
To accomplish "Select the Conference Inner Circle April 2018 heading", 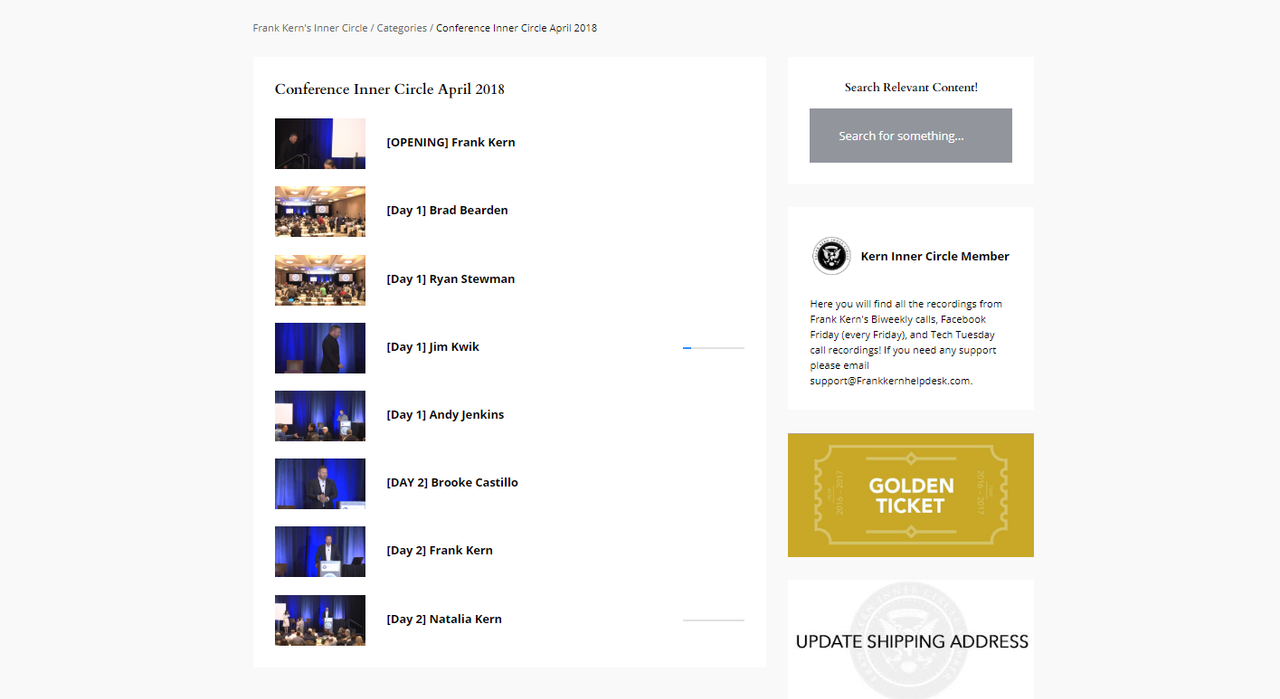I will click(390, 89).
